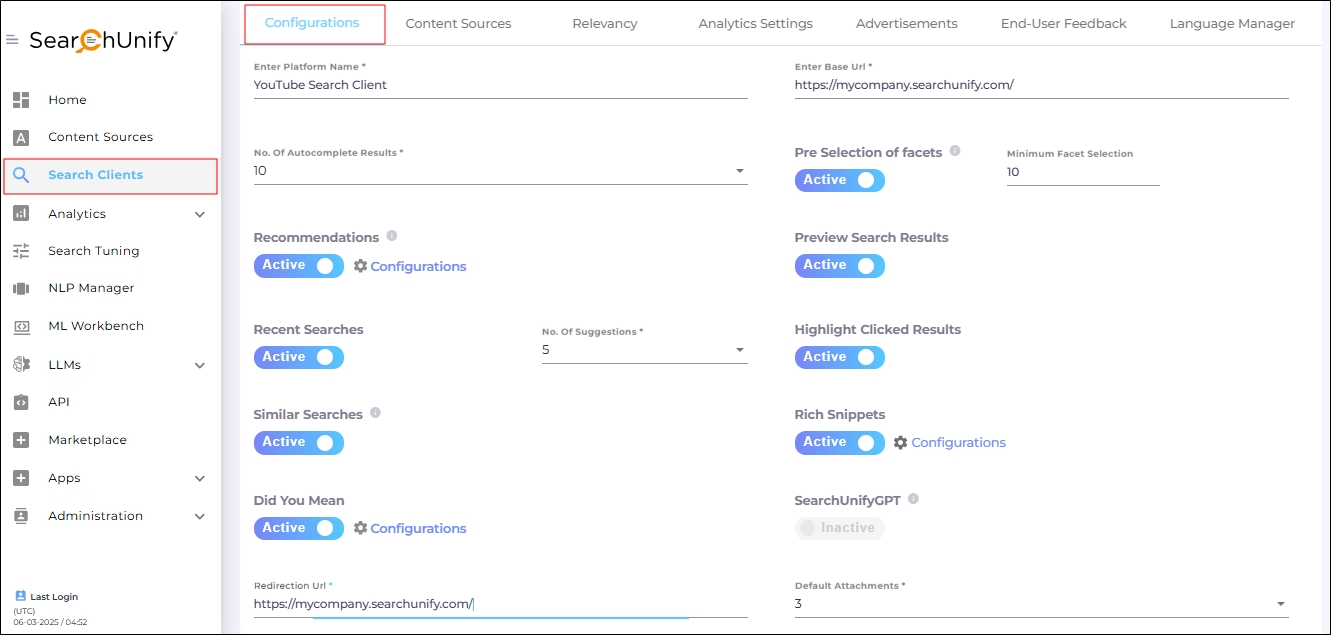Viewport: 1331px width, 635px height.
Task: Click the Enter Platform Name field
Action: coord(500,85)
